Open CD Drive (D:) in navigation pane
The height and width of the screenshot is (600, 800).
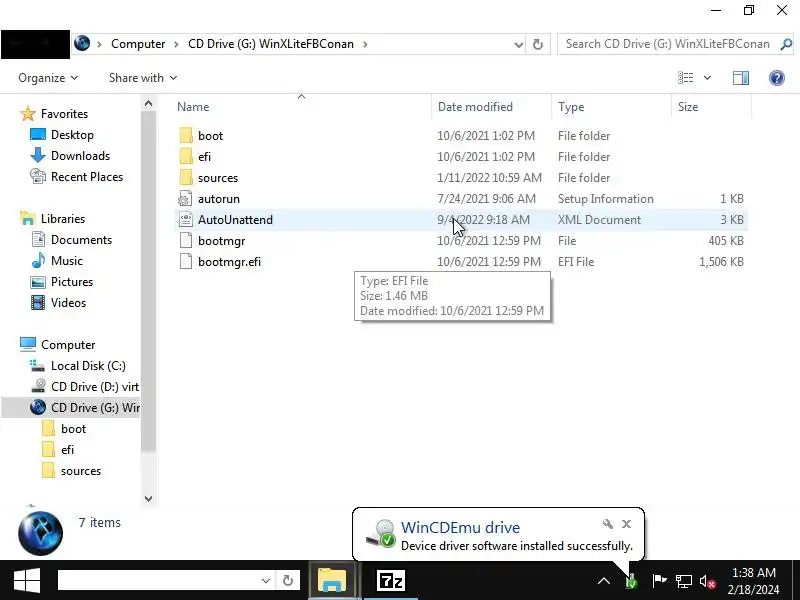coord(95,387)
